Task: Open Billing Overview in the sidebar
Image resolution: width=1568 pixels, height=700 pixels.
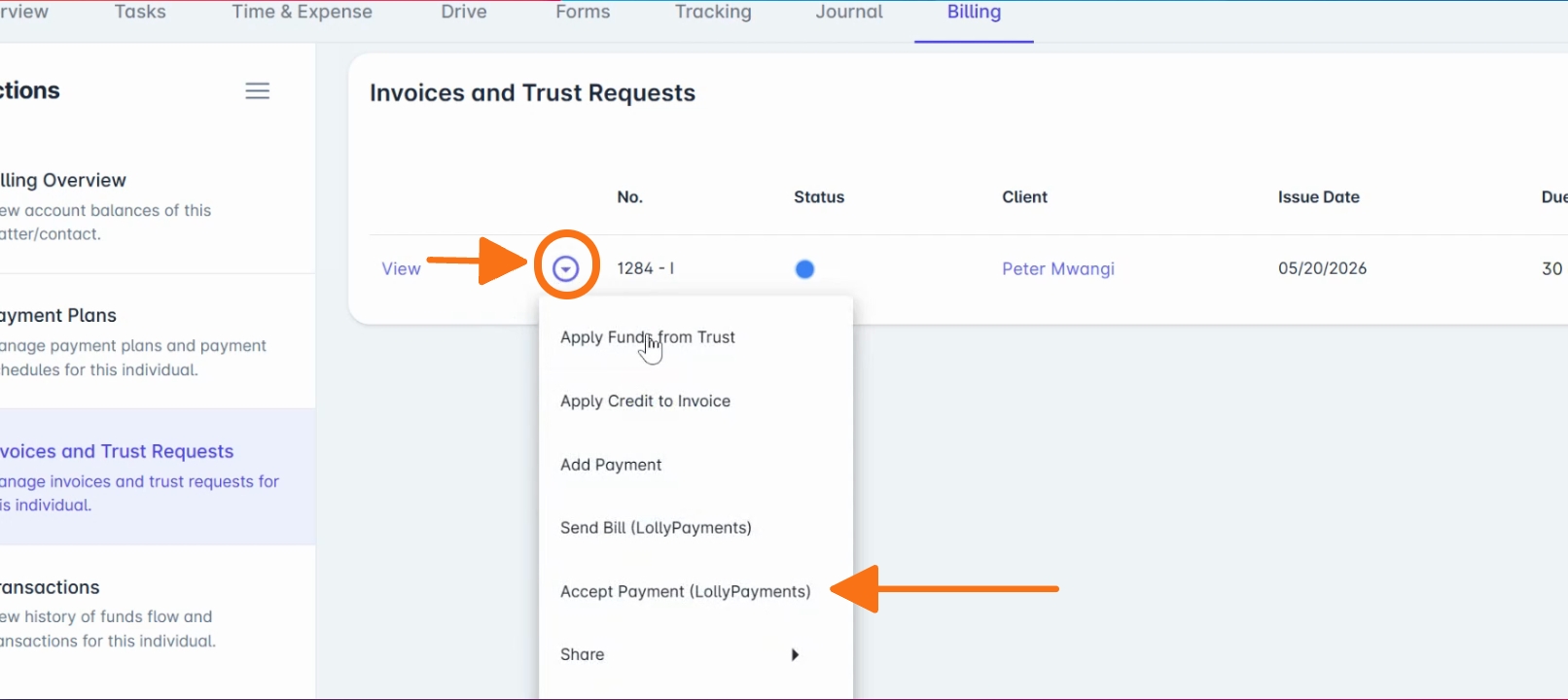Action: coord(158,206)
